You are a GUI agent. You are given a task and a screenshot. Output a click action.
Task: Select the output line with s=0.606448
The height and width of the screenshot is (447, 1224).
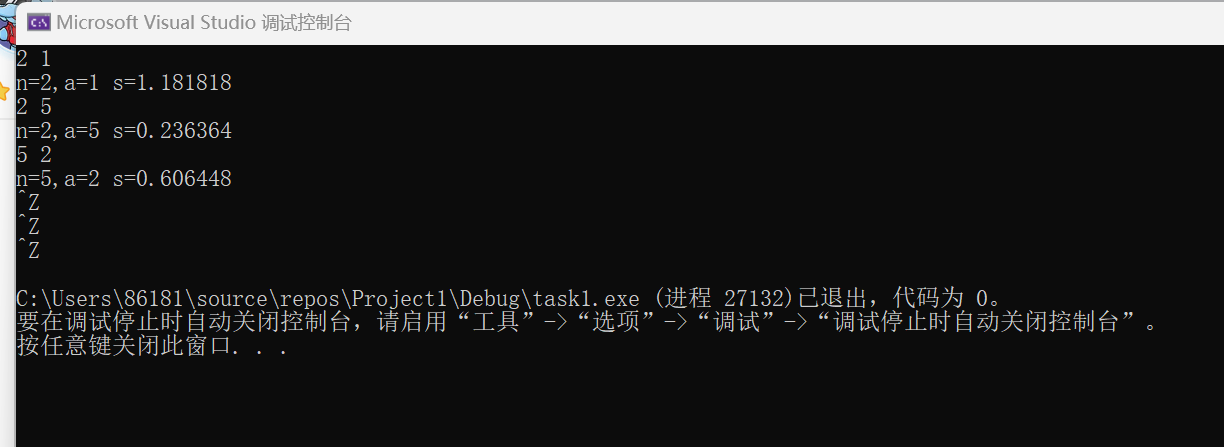tap(124, 179)
